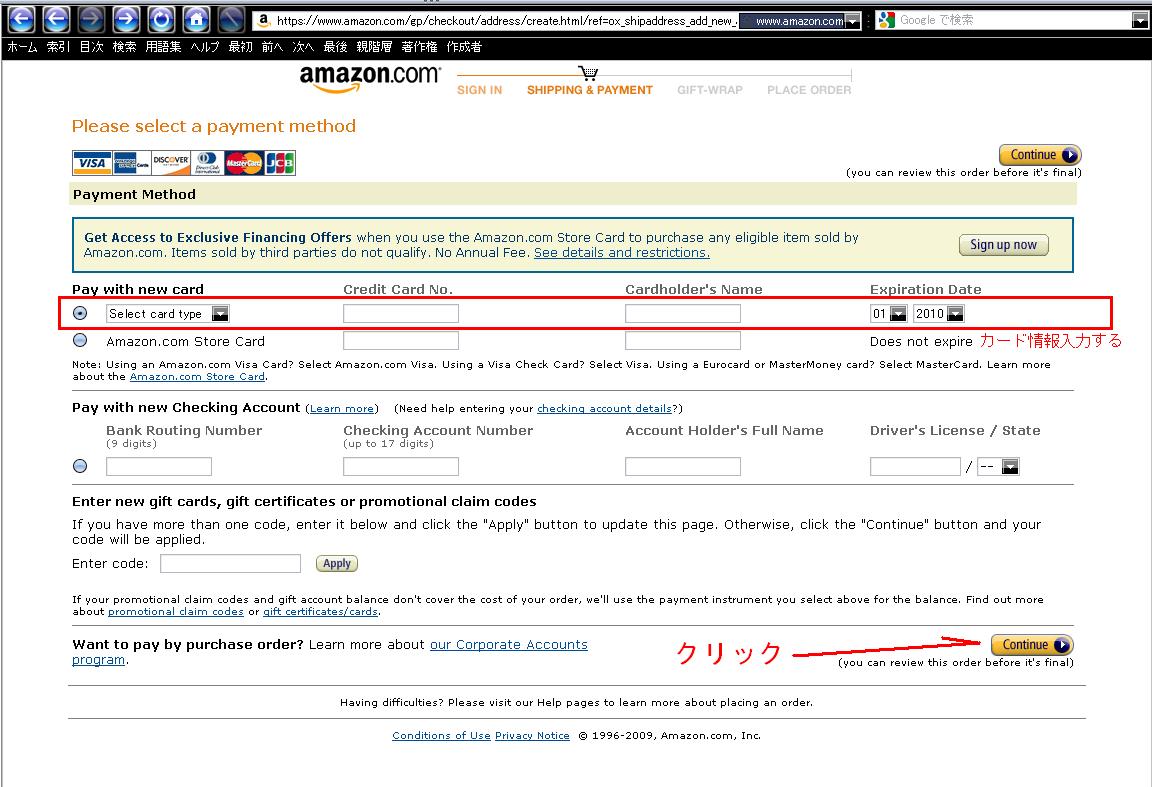Click the Diners Club card logo
Viewport: 1152px width, 787px height.
click(x=207, y=163)
